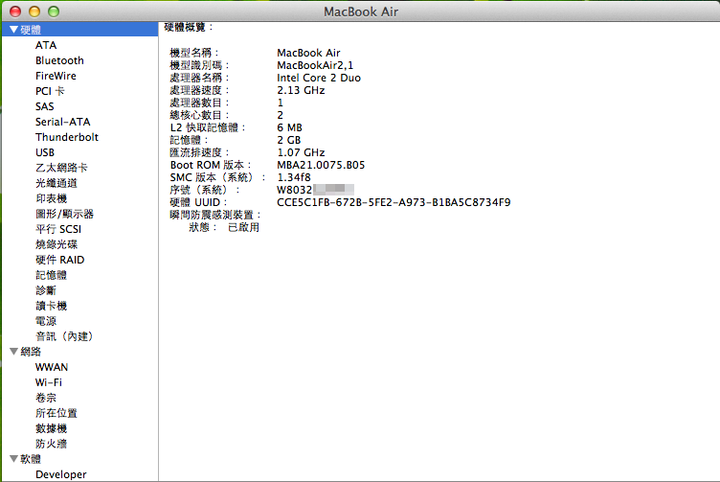Click the 6 MB L2 cache value
The image size is (720, 482).
[x=290, y=128]
